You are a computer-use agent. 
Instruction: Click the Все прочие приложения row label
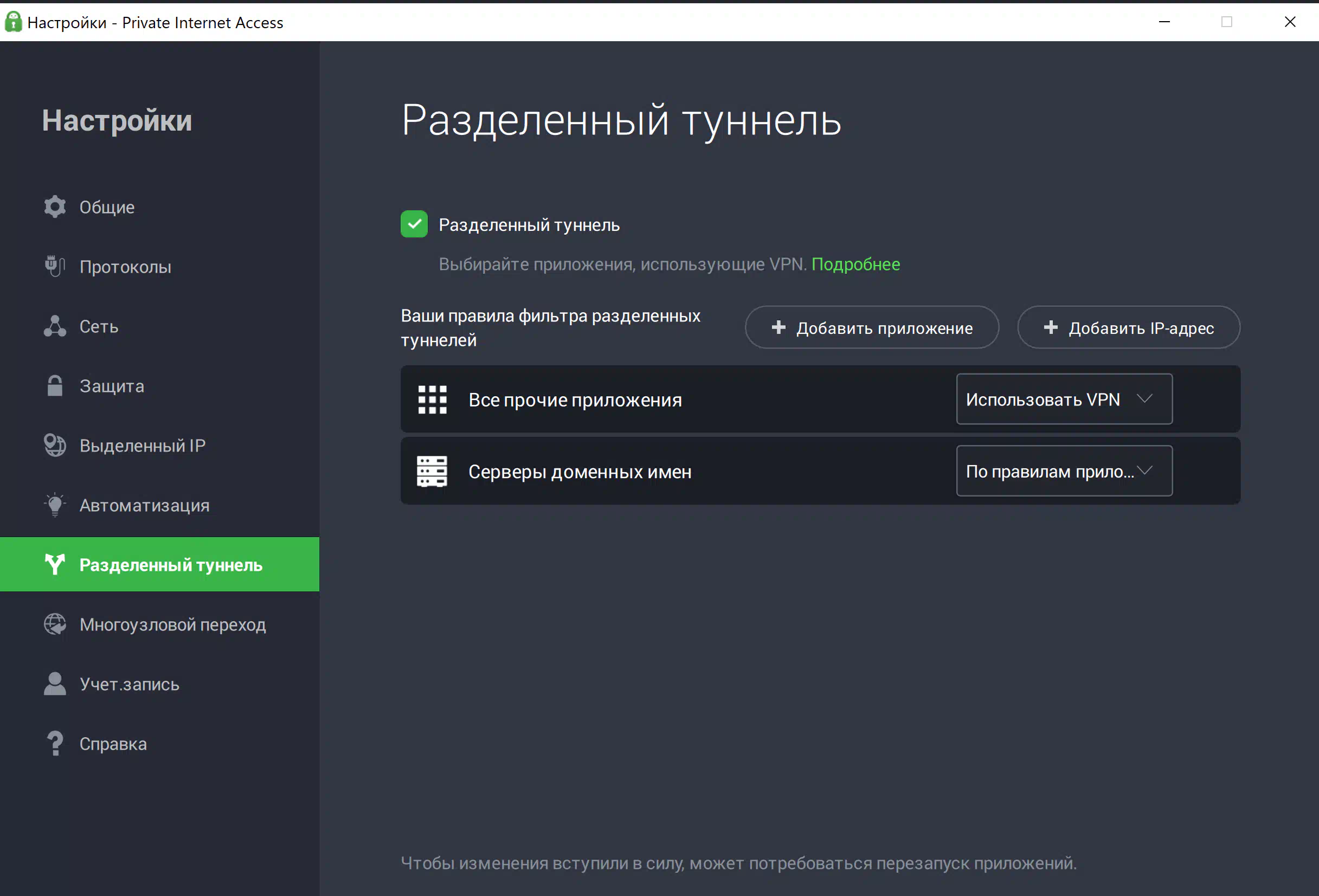(x=575, y=400)
